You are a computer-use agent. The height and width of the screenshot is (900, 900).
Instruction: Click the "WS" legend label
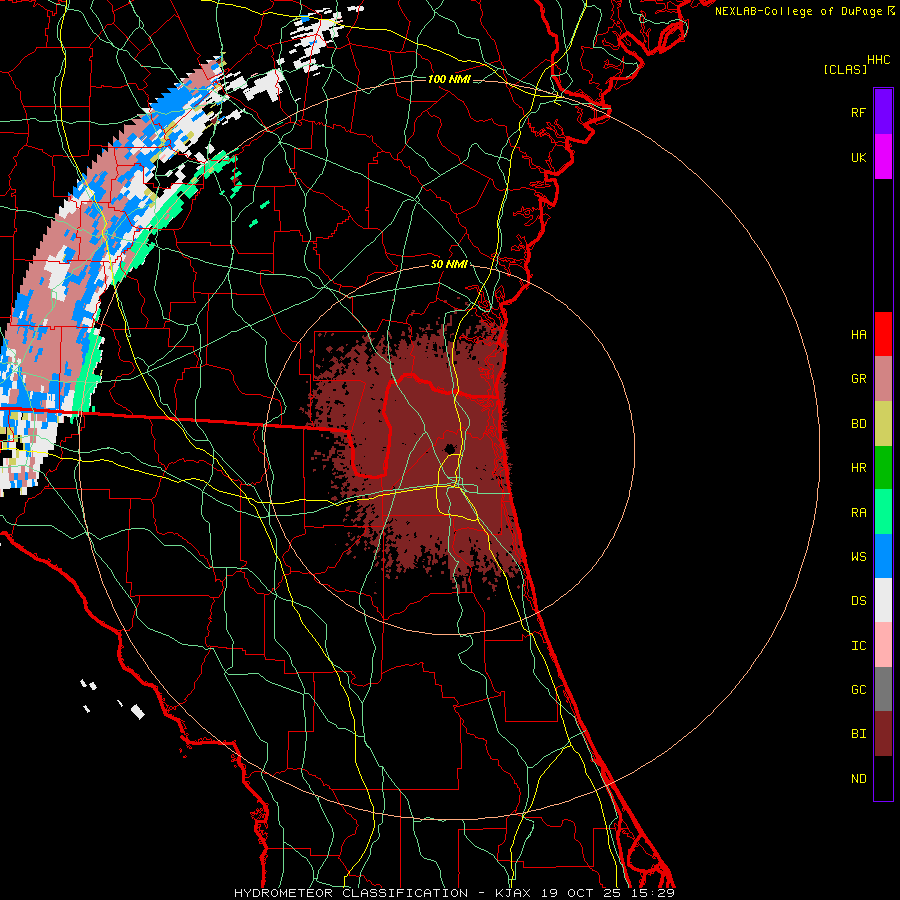point(858,556)
